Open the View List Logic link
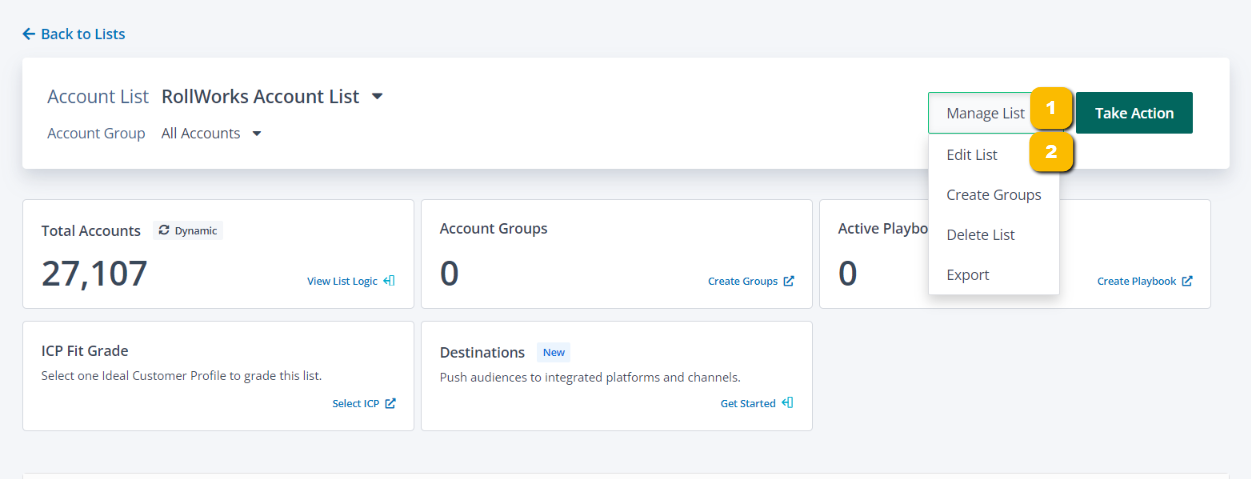Screen dimensions: 1251x479 point(342,281)
